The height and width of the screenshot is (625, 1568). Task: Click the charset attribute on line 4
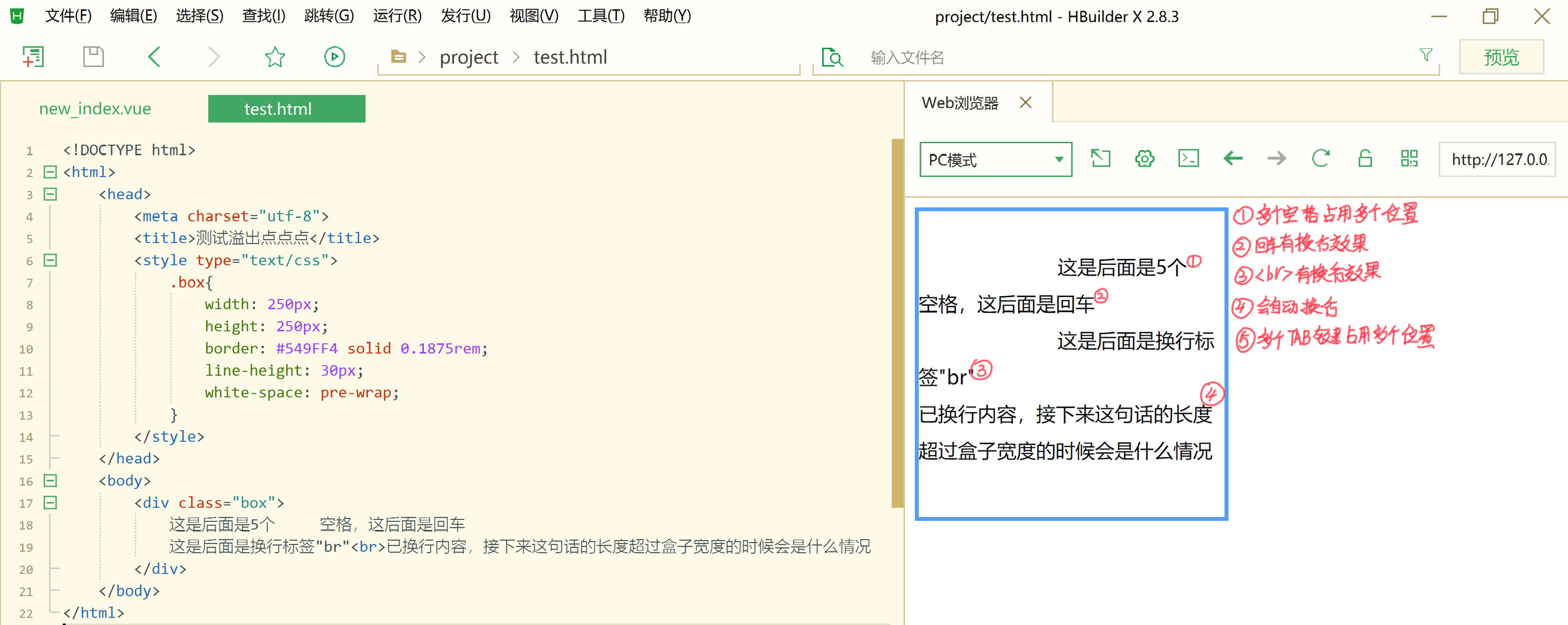(218, 216)
